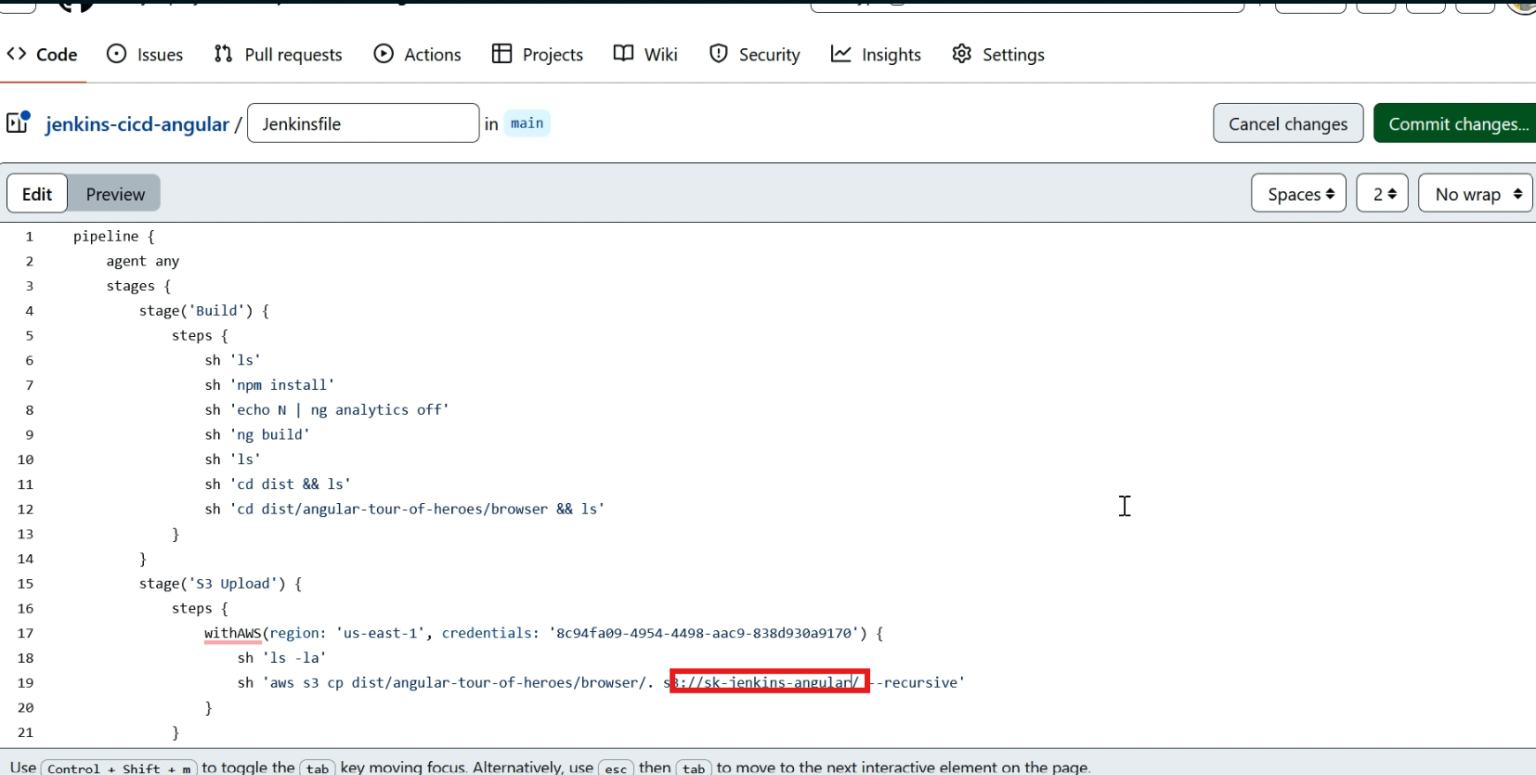Open the No wrap dropdown
1536x775 pixels.
click(1474, 193)
